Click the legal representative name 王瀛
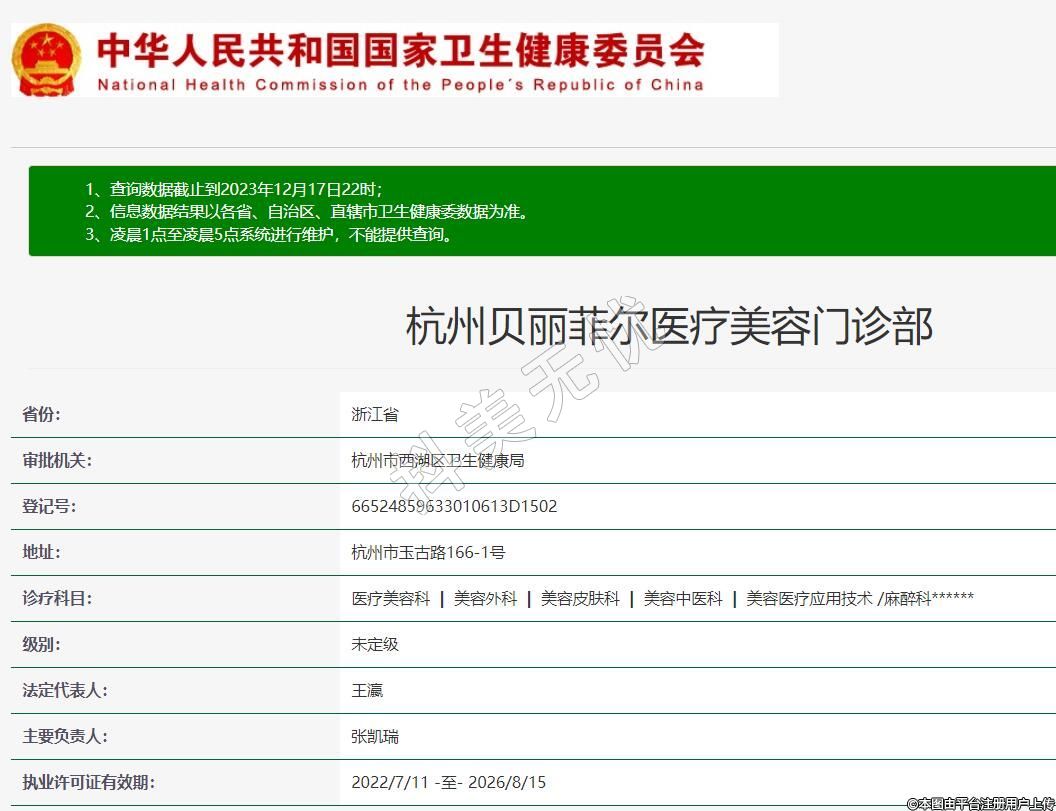Image resolution: width=1056 pixels, height=811 pixels. (x=367, y=690)
